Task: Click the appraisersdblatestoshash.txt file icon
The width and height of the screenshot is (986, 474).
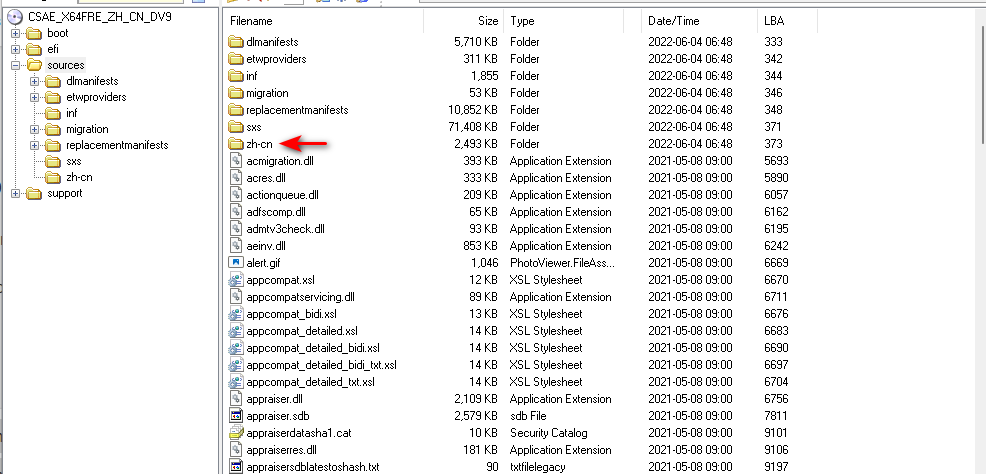Action: (236, 466)
